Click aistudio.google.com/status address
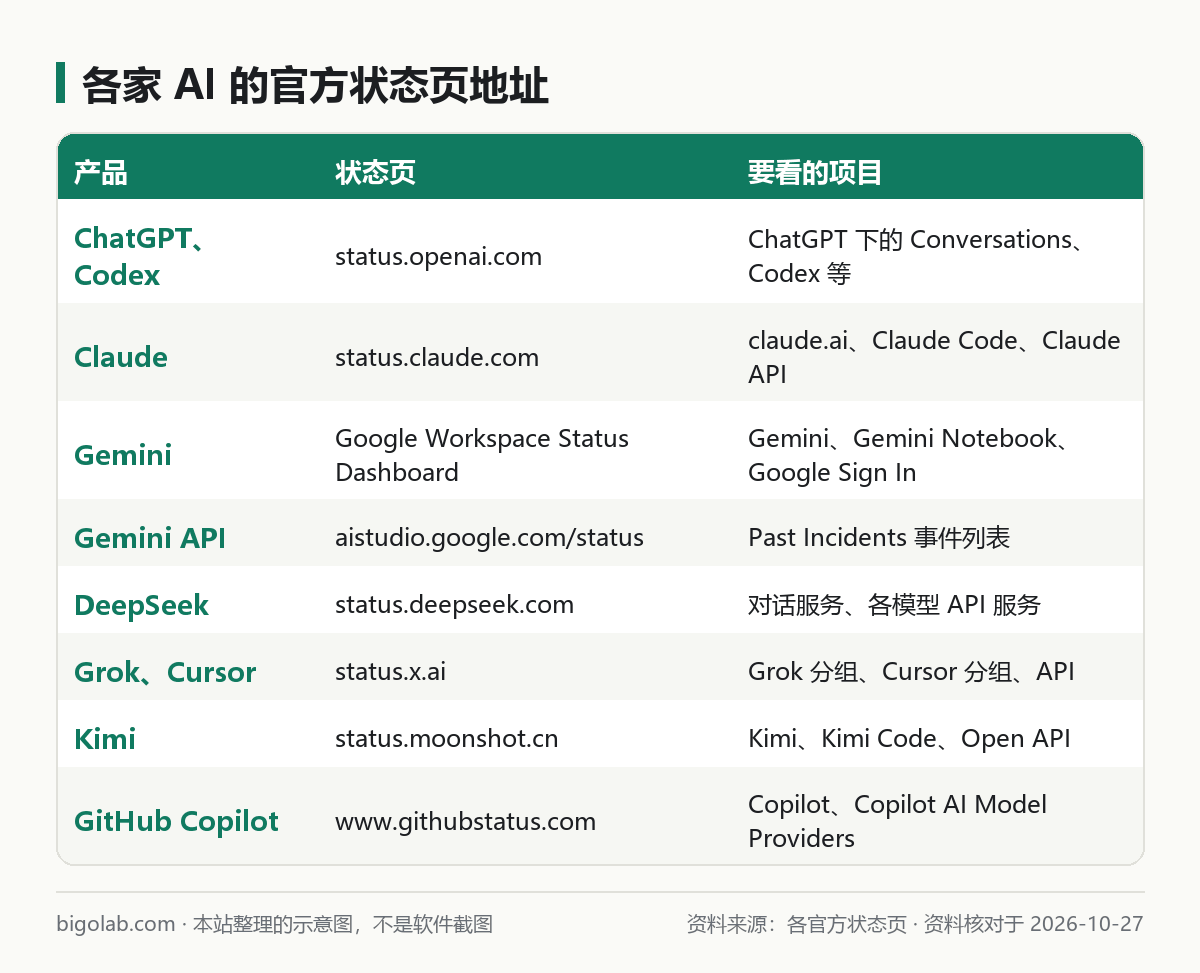 coord(489,537)
